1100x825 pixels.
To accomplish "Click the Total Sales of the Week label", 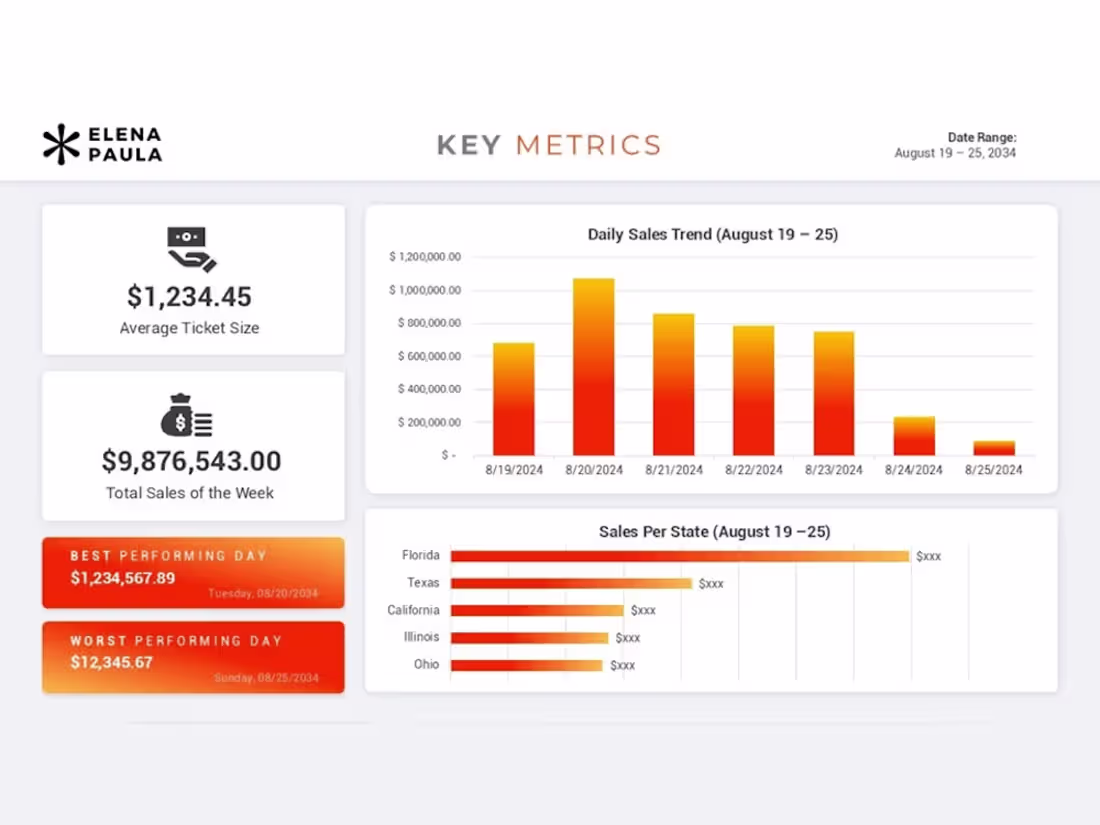I will [x=189, y=492].
